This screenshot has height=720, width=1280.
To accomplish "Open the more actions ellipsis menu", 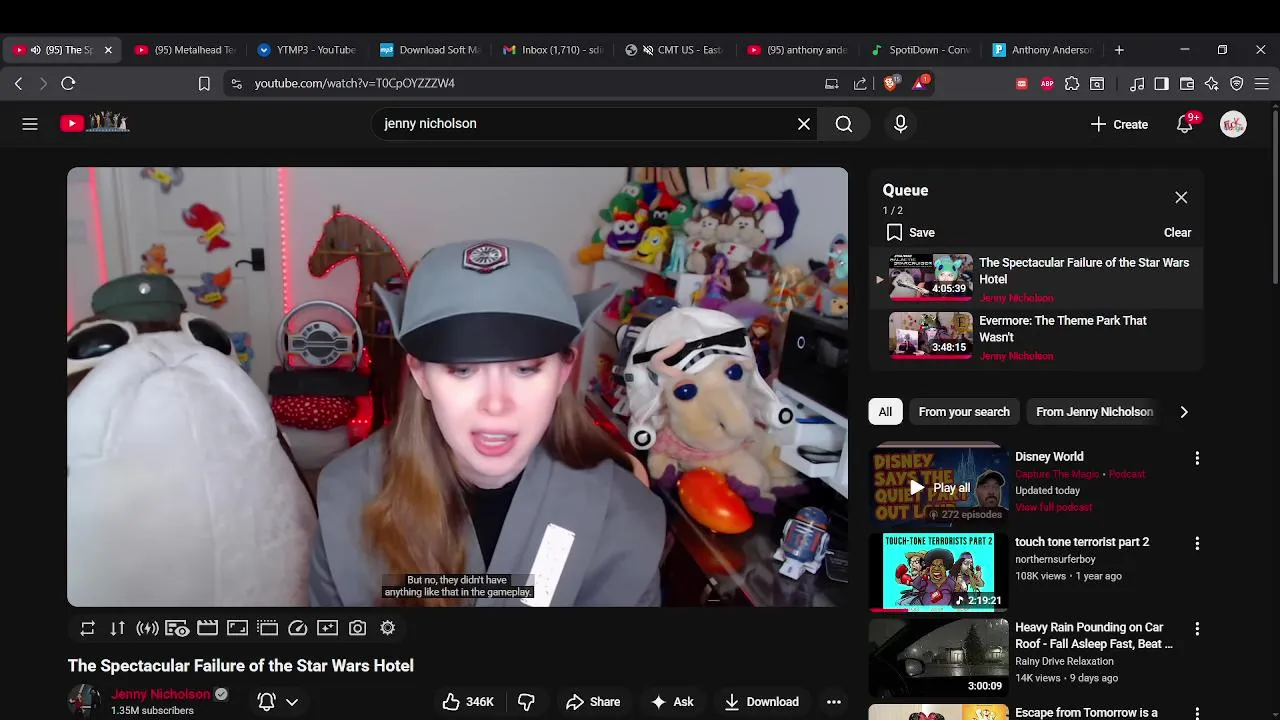I will tap(834, 702).
